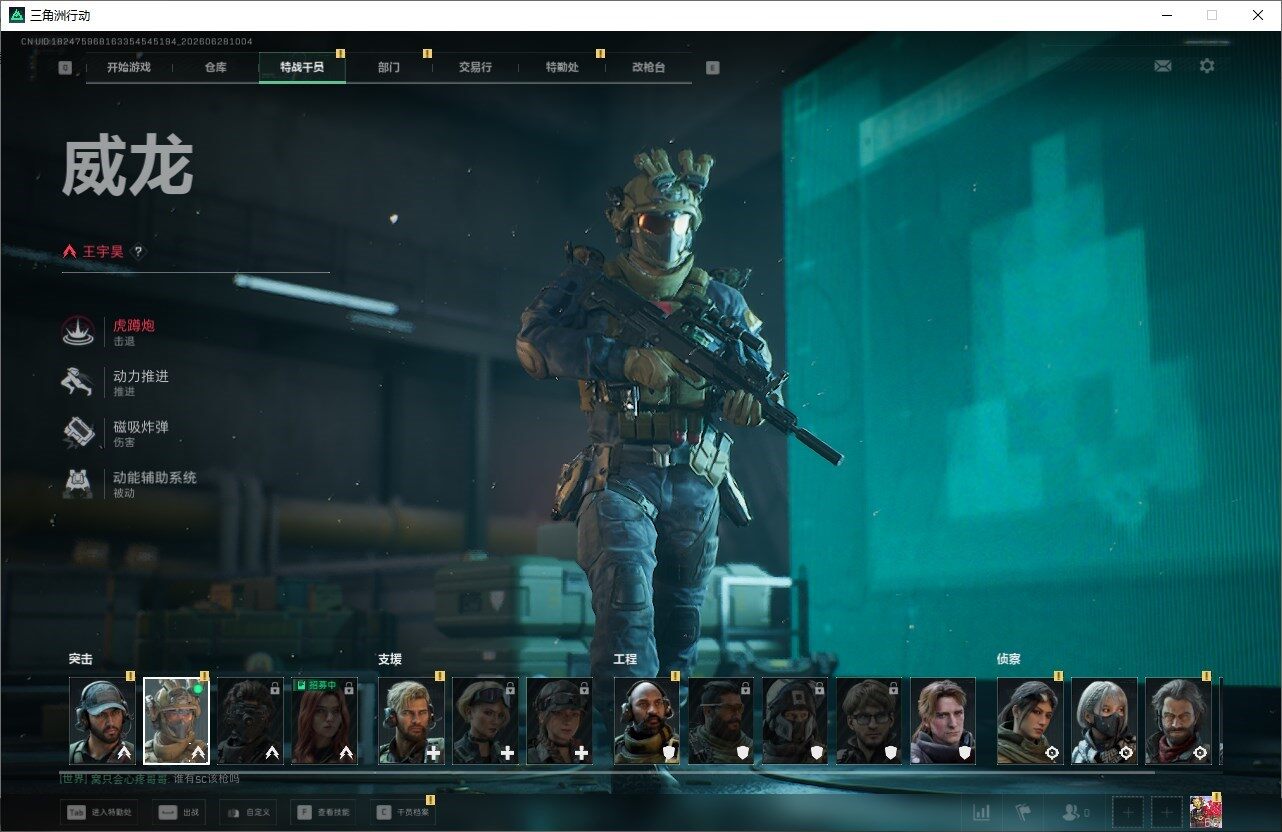This screenshot has height=832, width=1282.
Task: Switch to the 开始游戏 tab
Action: coord(129,68)
